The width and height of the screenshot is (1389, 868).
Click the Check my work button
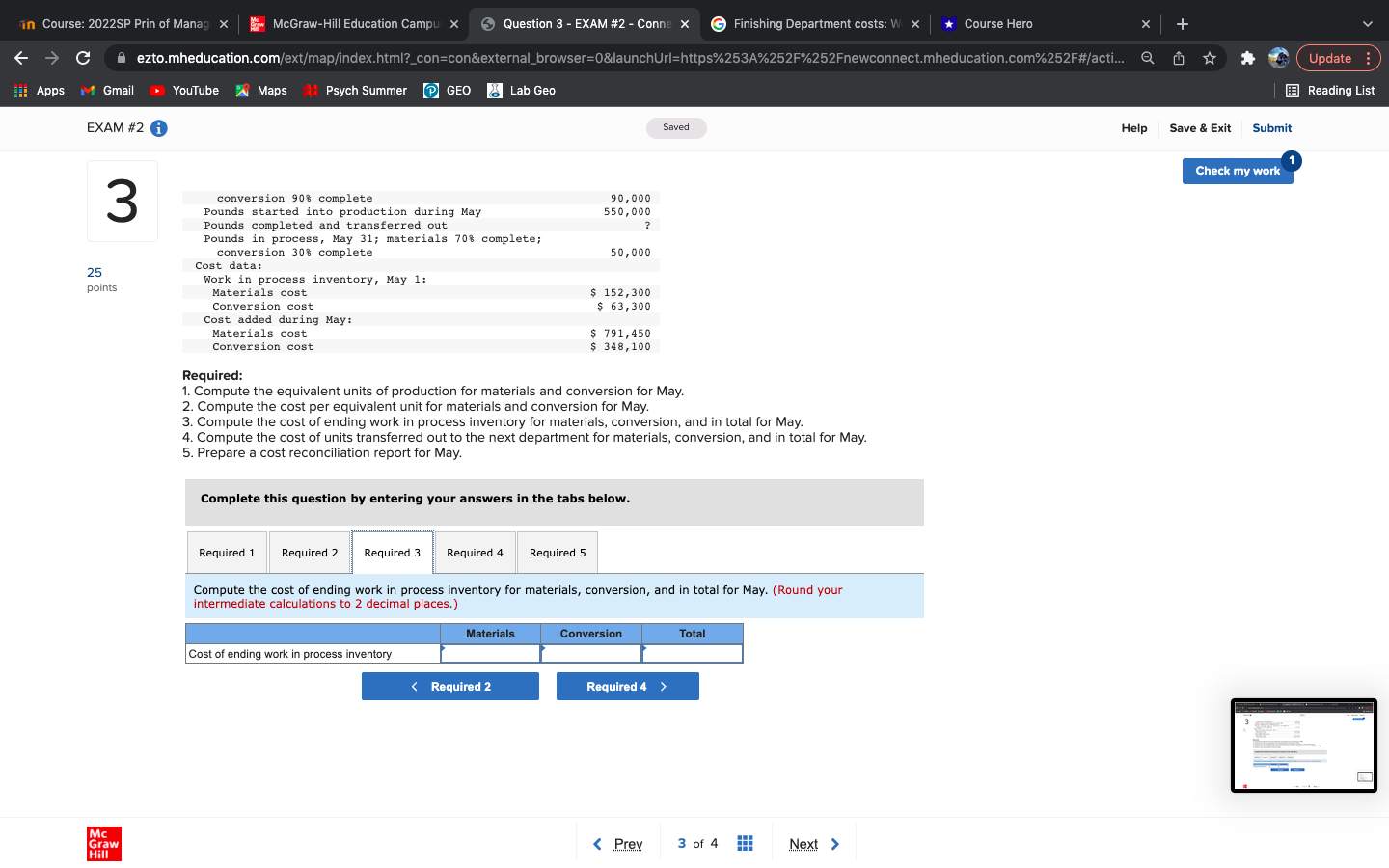[x=1238, y=170]
